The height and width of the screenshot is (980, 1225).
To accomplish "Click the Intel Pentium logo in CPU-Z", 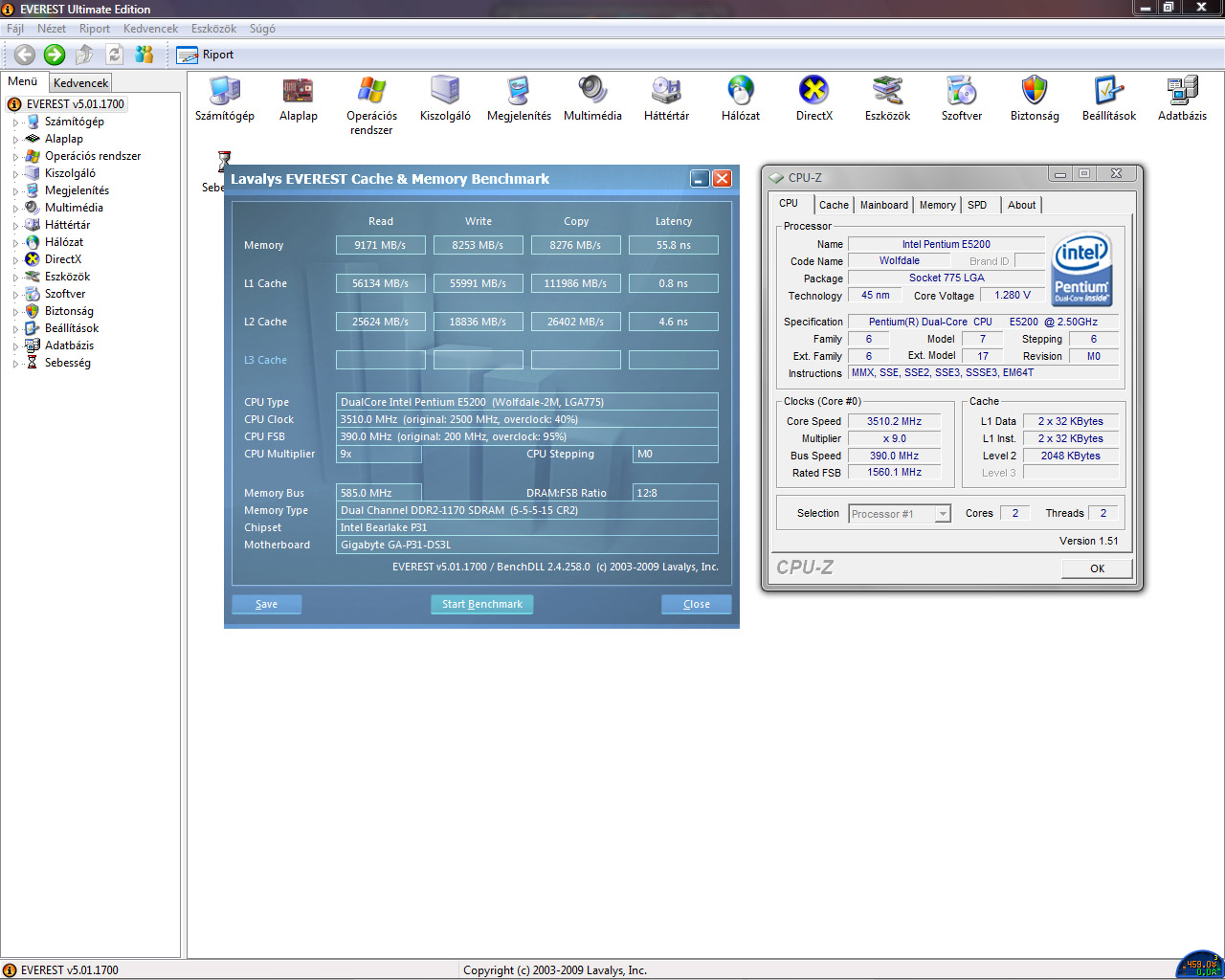I will (x=1081, y=269).
